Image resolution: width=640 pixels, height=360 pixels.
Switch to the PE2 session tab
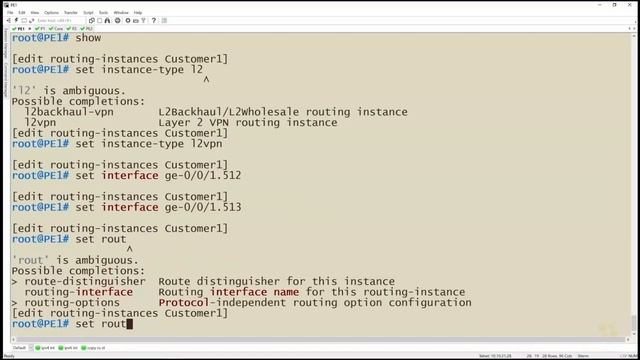pos(87,29)
